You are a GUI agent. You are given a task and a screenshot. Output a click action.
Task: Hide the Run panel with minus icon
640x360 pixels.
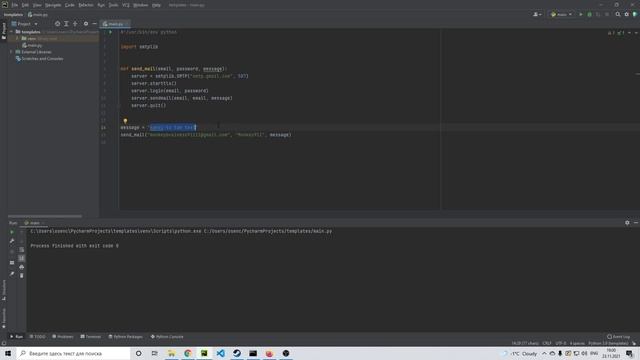coord(636,222)
